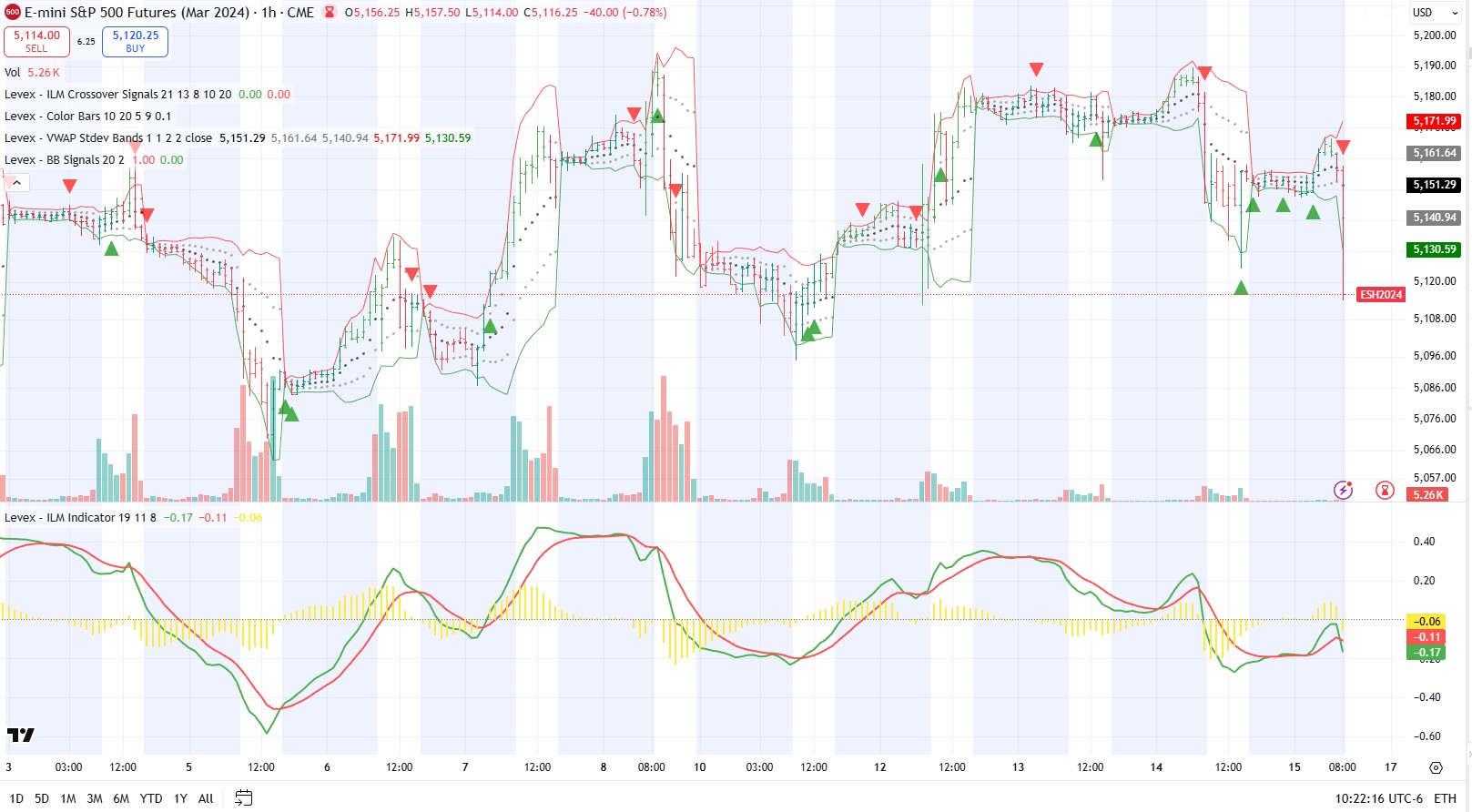This screenshot has height=812, width=1472.
Task: Click the L5,114.00 low value
Action: coord(492,13)
